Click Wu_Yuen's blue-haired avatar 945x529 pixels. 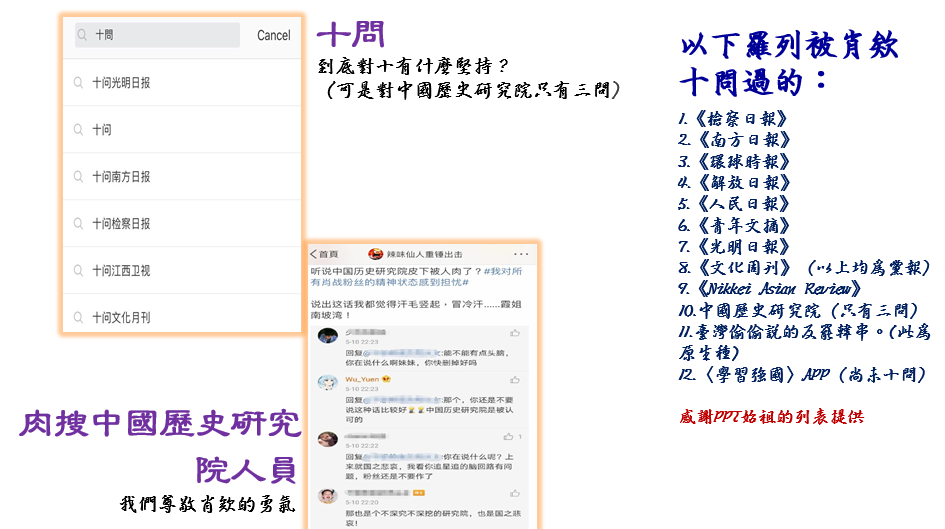pos(328,383)
